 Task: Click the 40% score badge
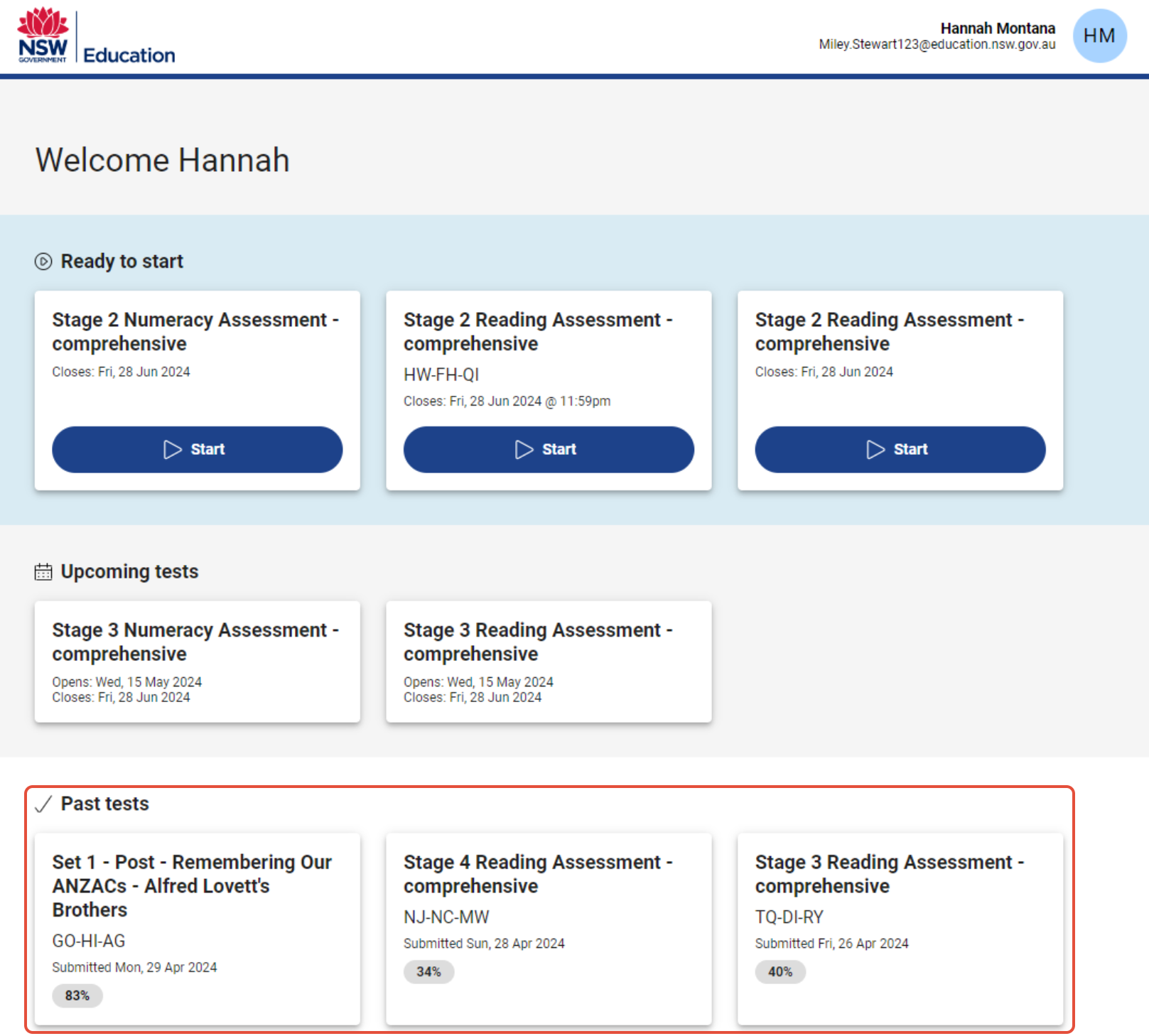point(780,971)
